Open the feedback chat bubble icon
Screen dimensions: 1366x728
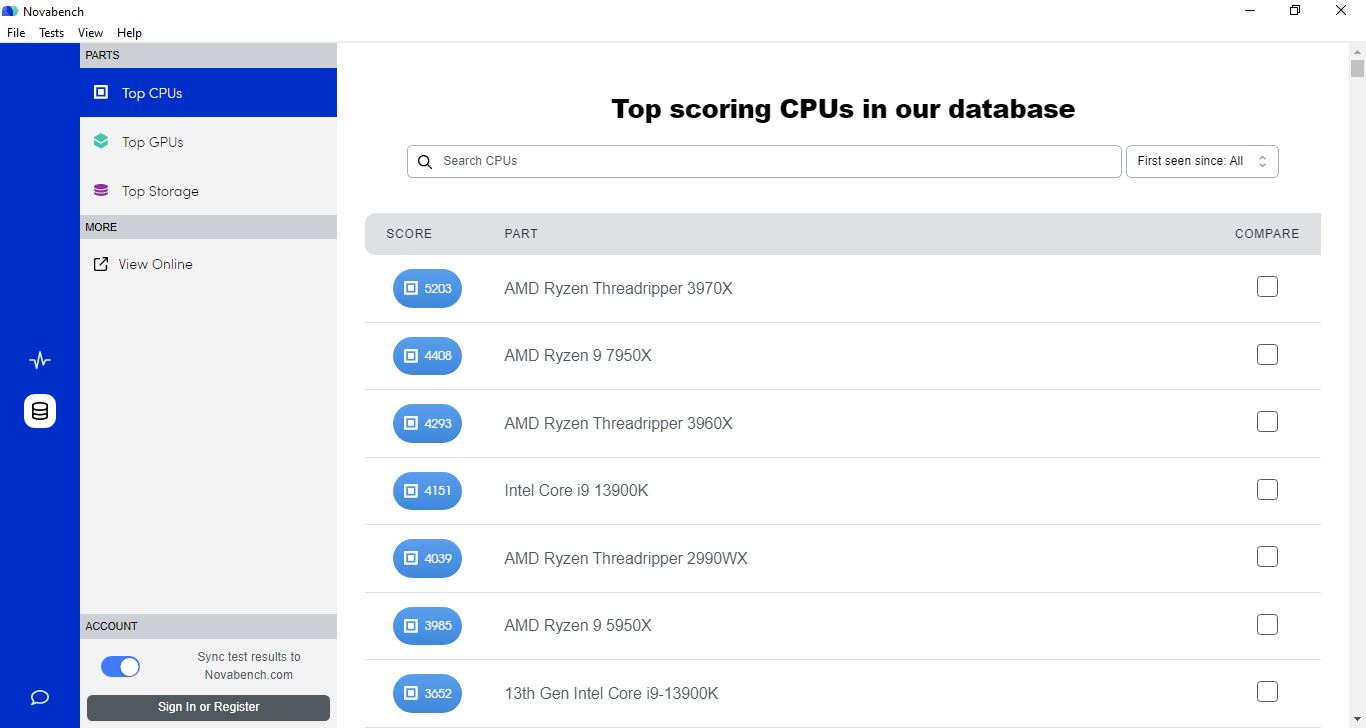tap(40, 697)
